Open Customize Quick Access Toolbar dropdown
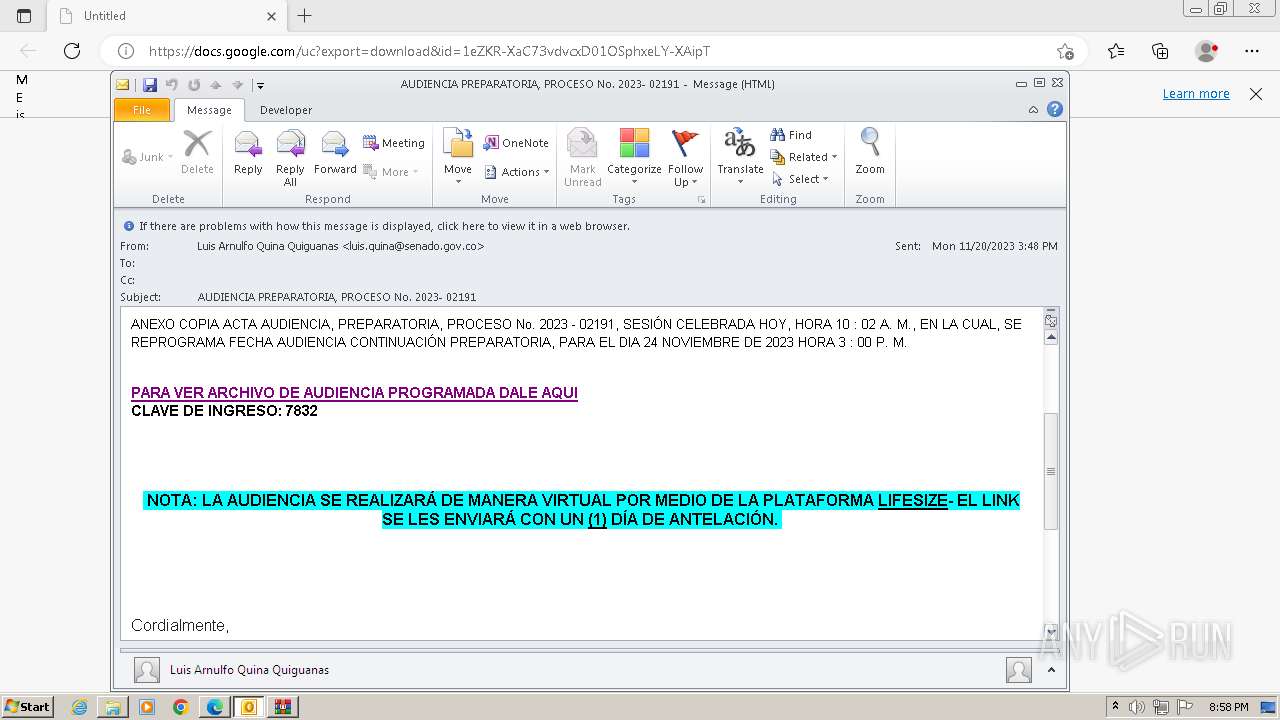 click(x=259, y=85)
